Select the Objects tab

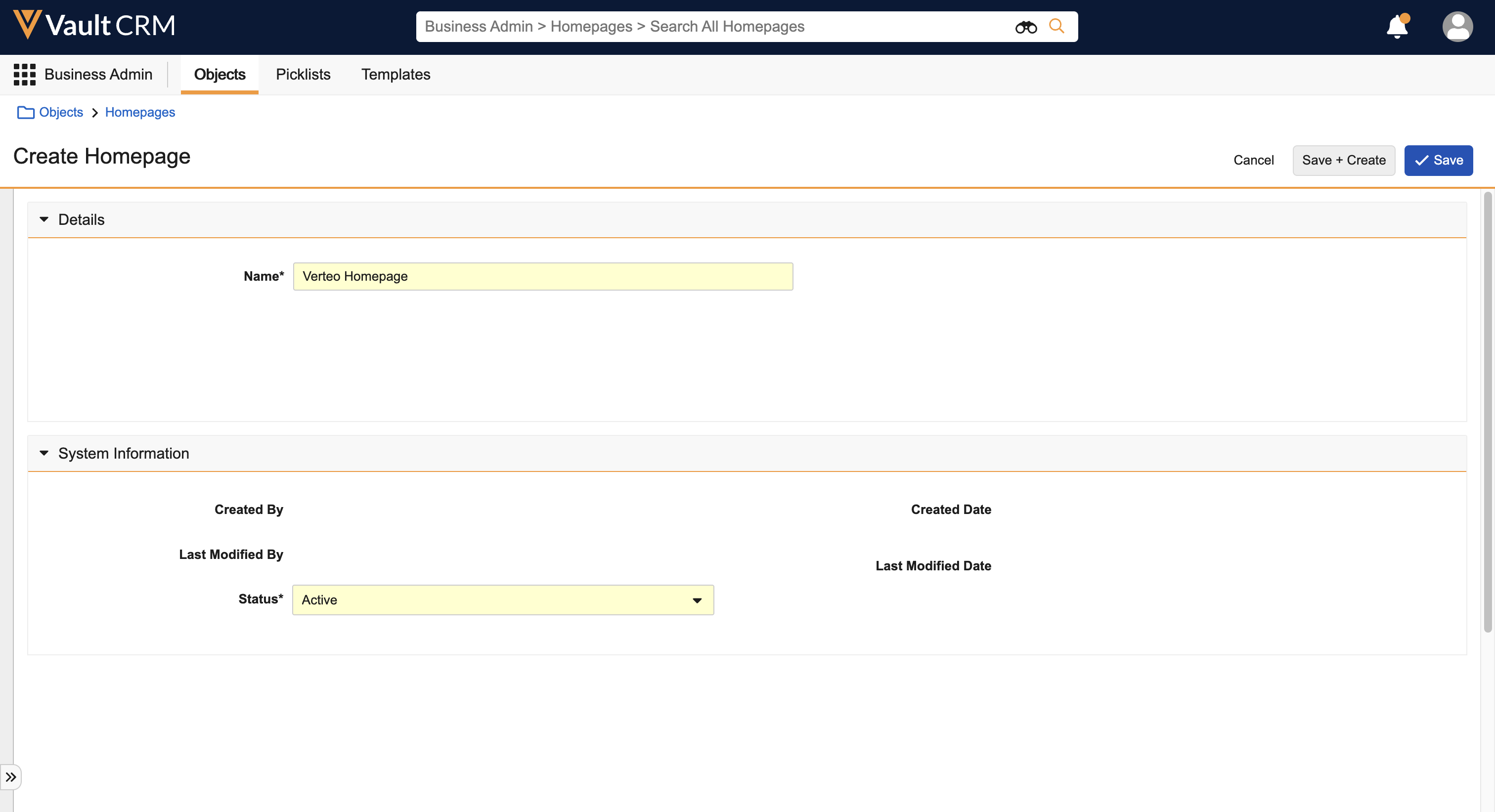[220, 74]
